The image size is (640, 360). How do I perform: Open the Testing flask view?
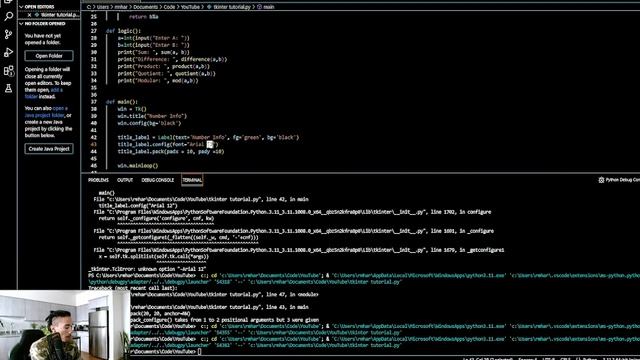8,88
